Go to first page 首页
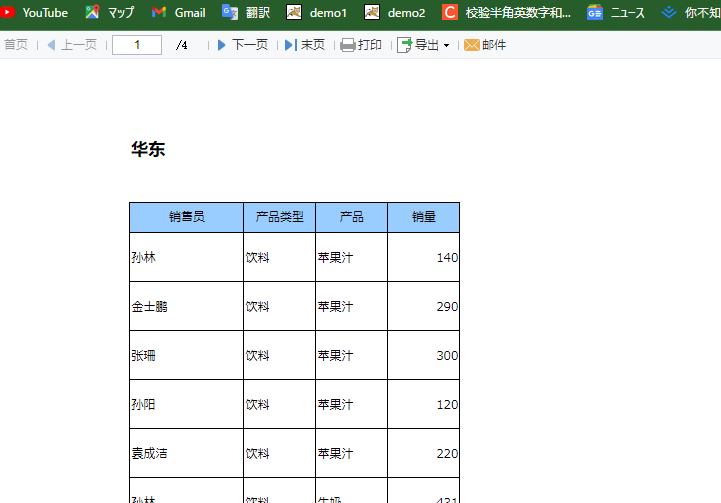This screenshot has width=721, height=503. click(16, 45)
